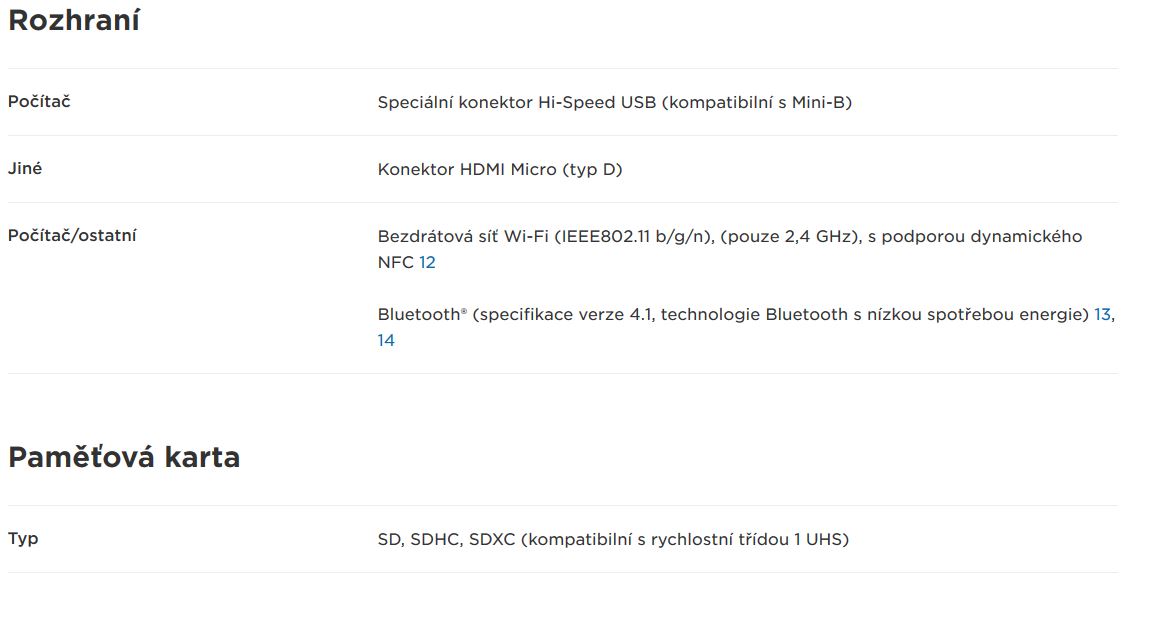
Task: Click the words 'typ D'
Action: pyautogui.click(x=592, y=170)
